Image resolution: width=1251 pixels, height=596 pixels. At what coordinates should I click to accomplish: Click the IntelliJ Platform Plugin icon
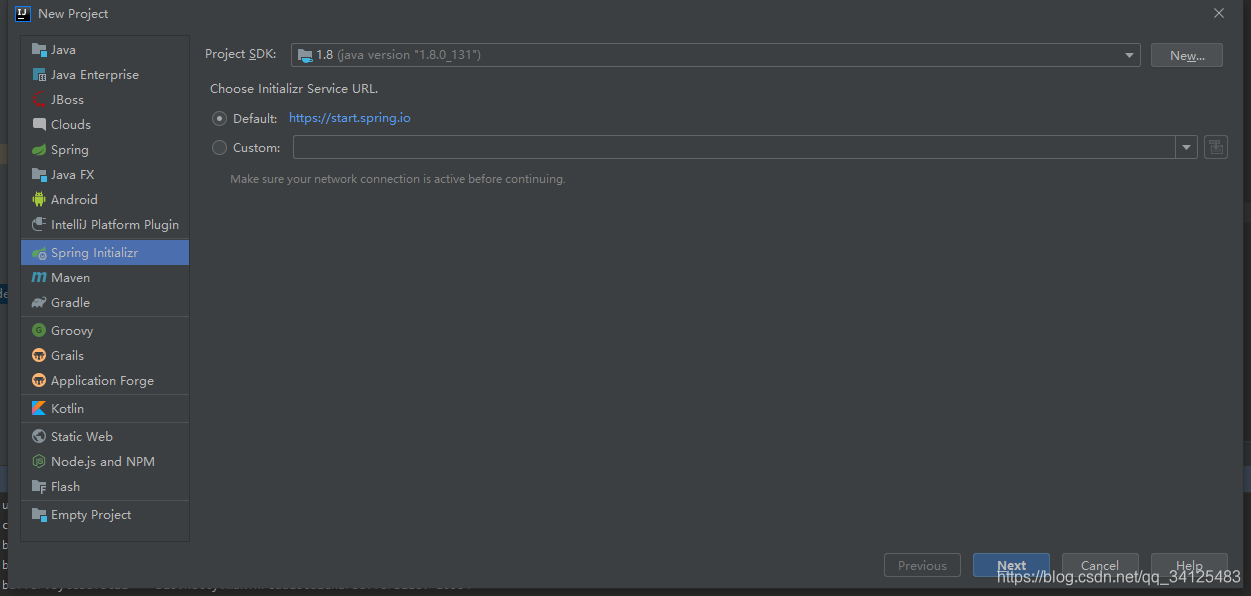pos(39,225)
